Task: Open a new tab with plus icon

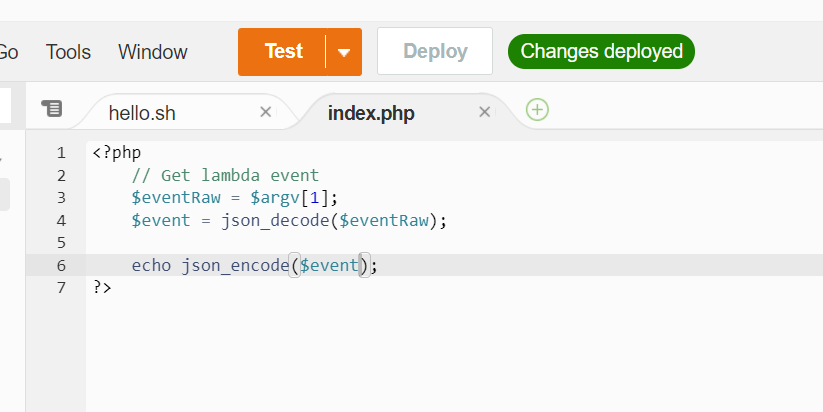Action: [537, 110]
